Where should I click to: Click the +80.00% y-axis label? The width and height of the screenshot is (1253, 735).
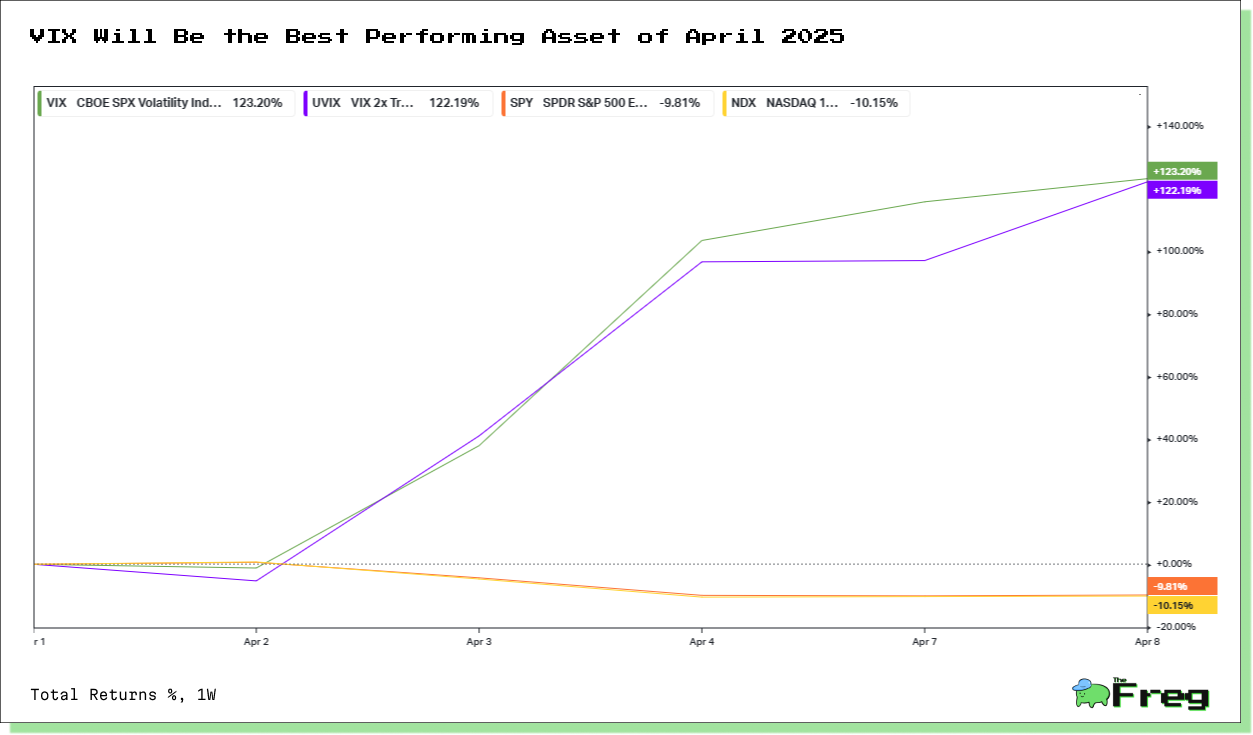pos(1179,314)
